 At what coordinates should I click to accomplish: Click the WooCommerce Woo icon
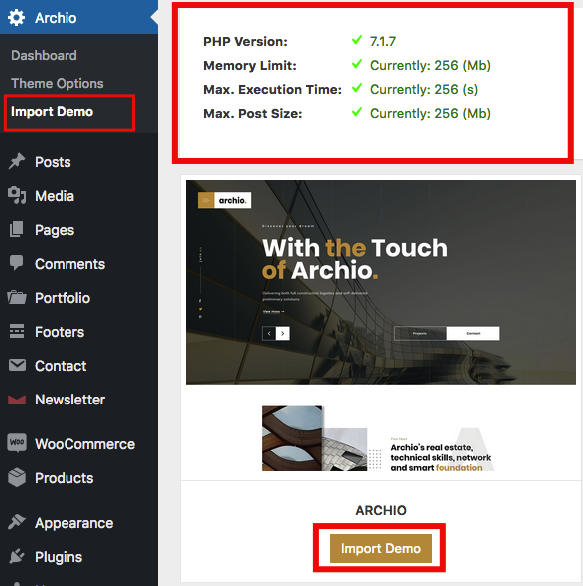17,443
